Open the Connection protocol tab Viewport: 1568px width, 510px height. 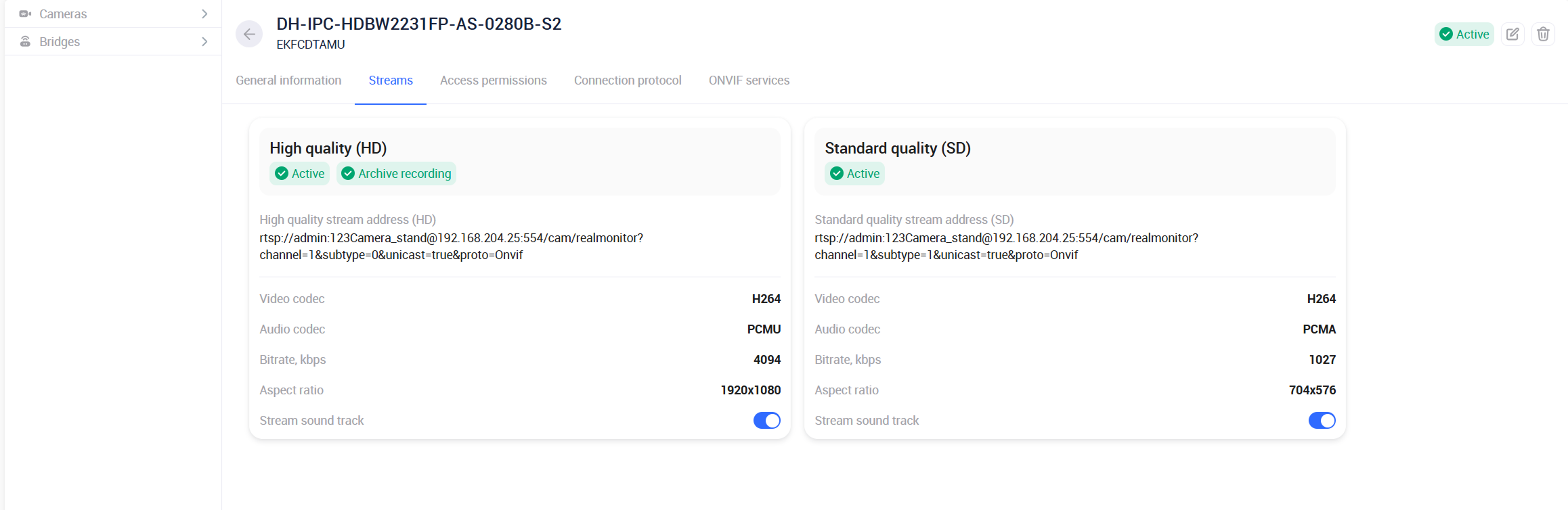tap(628, 80)
